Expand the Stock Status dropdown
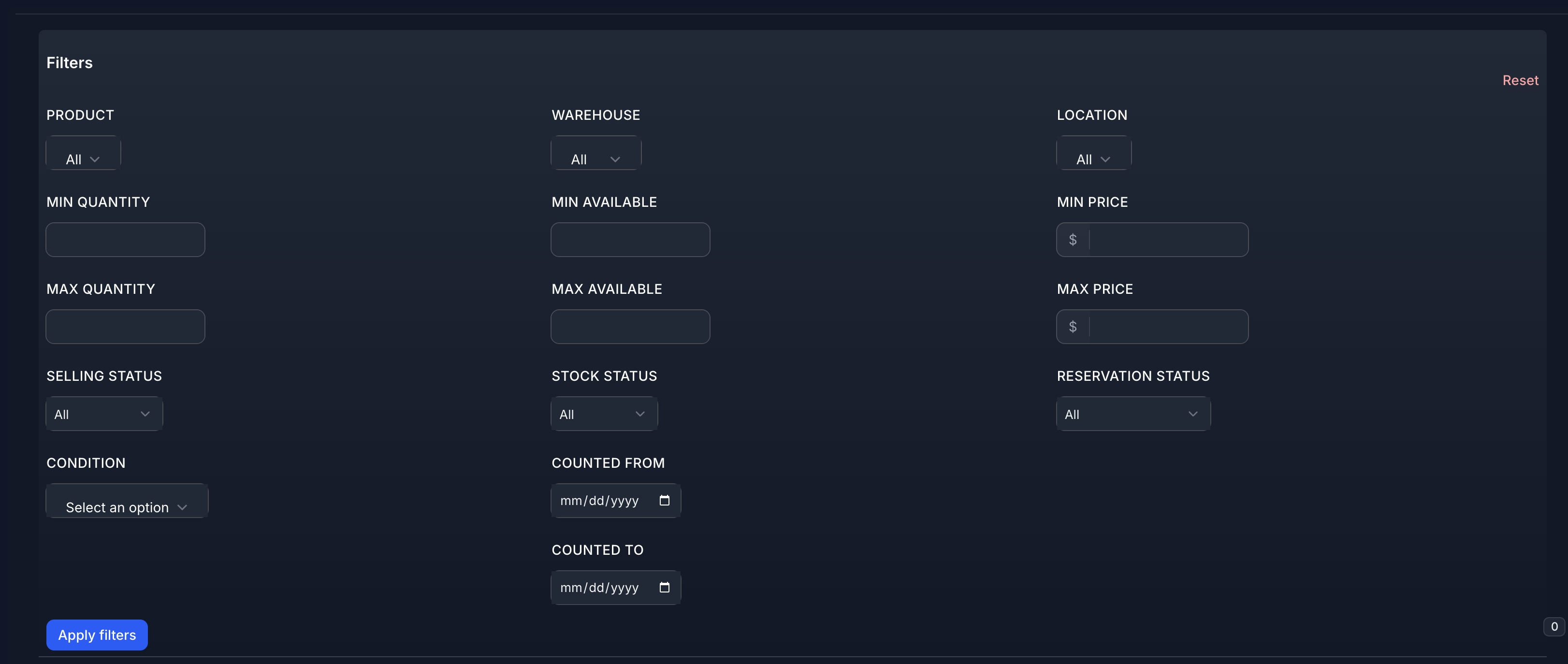Viewport: 1568px width, 664px height. coord(604,414)
